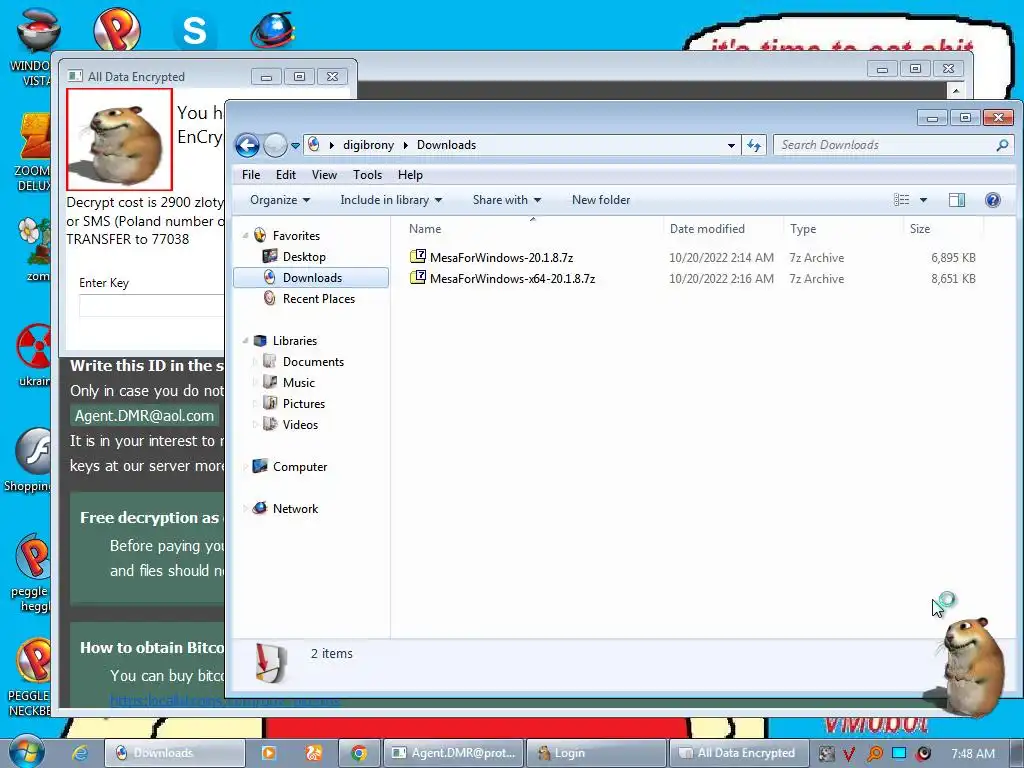Switch to Downloads taskbar button

(x=175, y=753)
